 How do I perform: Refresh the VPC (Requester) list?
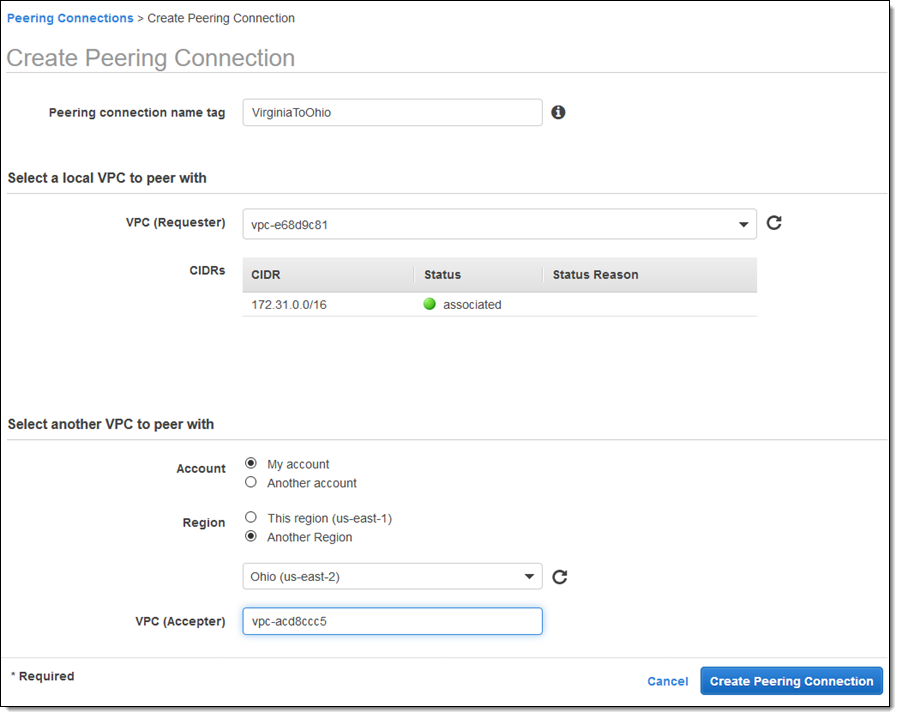pos(774,223)
